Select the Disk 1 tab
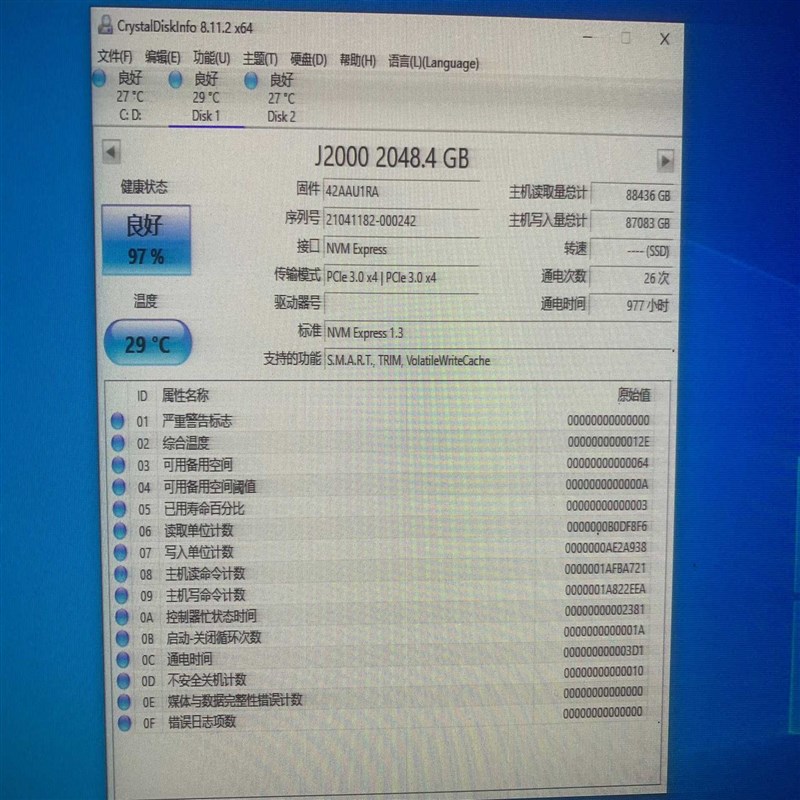800x800 pixels. click(x=206, y=98)
